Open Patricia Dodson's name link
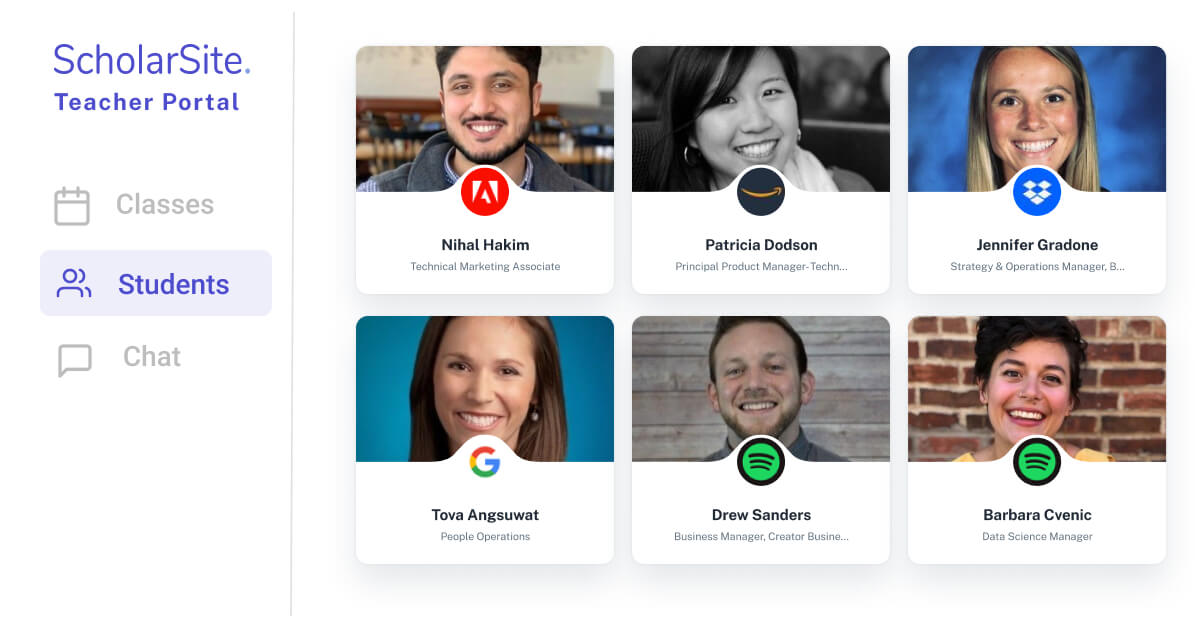This screenshot has width=1196, height=634. [761, 245]
